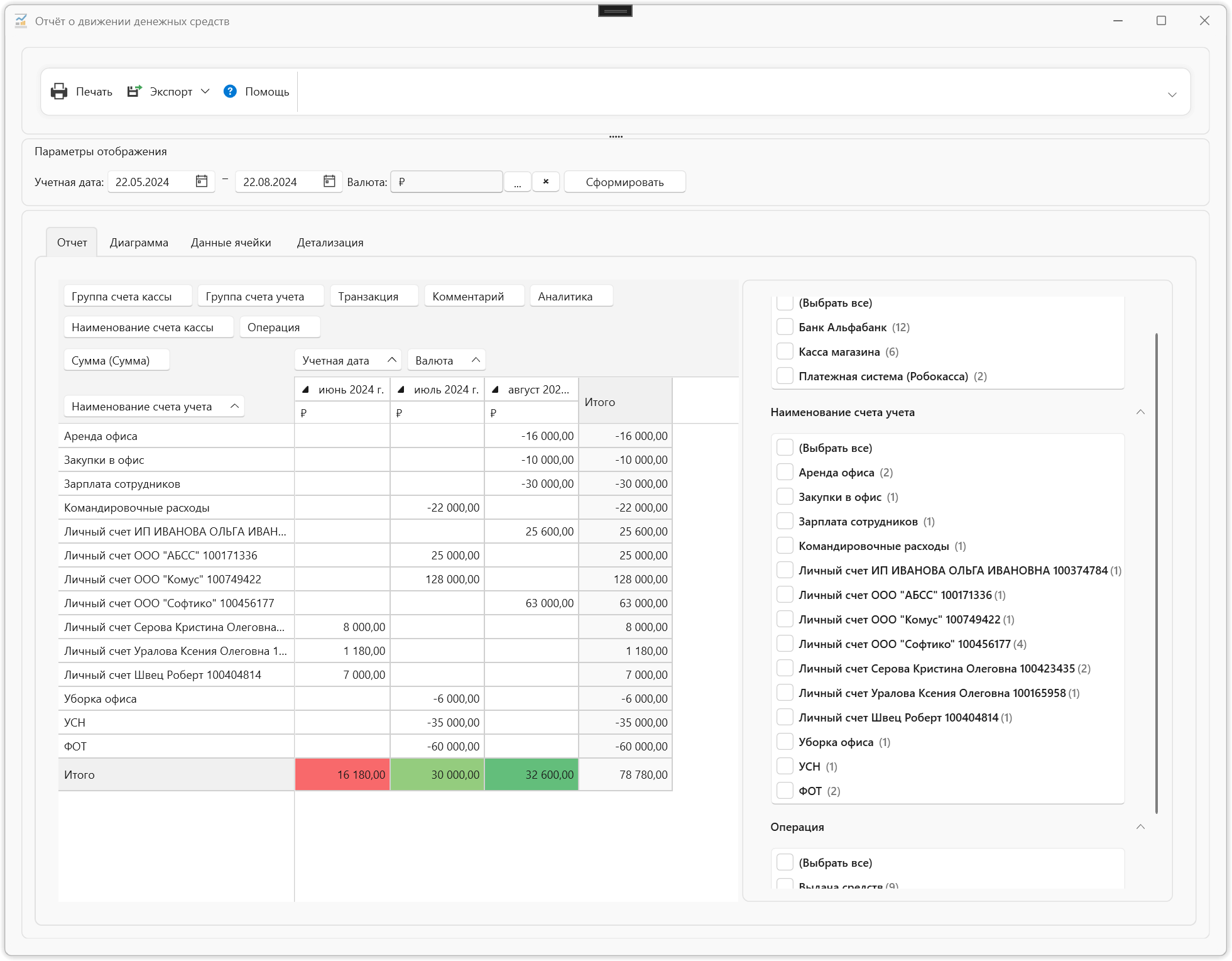Switch to the Диаграмма tab
1232x961 pixels.
(139, 243)
